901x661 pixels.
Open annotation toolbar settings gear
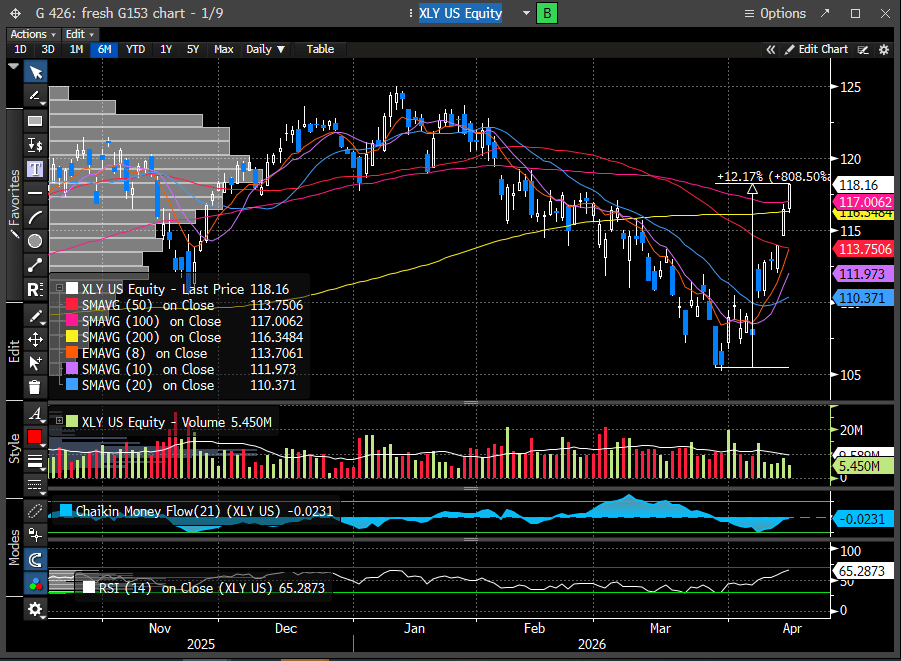point(35,609)
